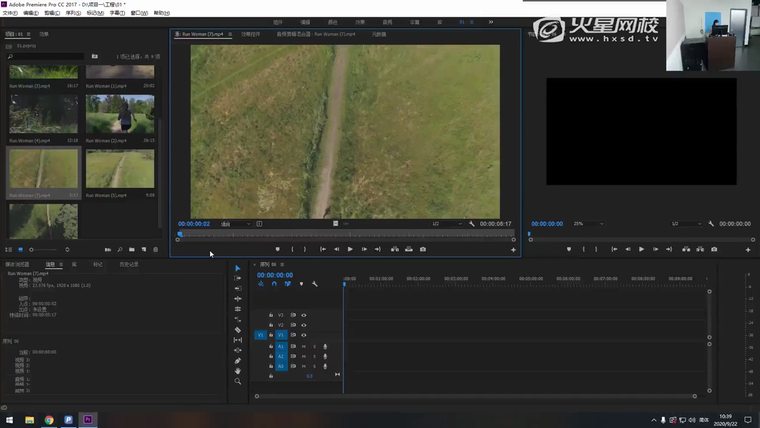
Task: Open program monitor 25% zoom dropdown
Action: 588,224
